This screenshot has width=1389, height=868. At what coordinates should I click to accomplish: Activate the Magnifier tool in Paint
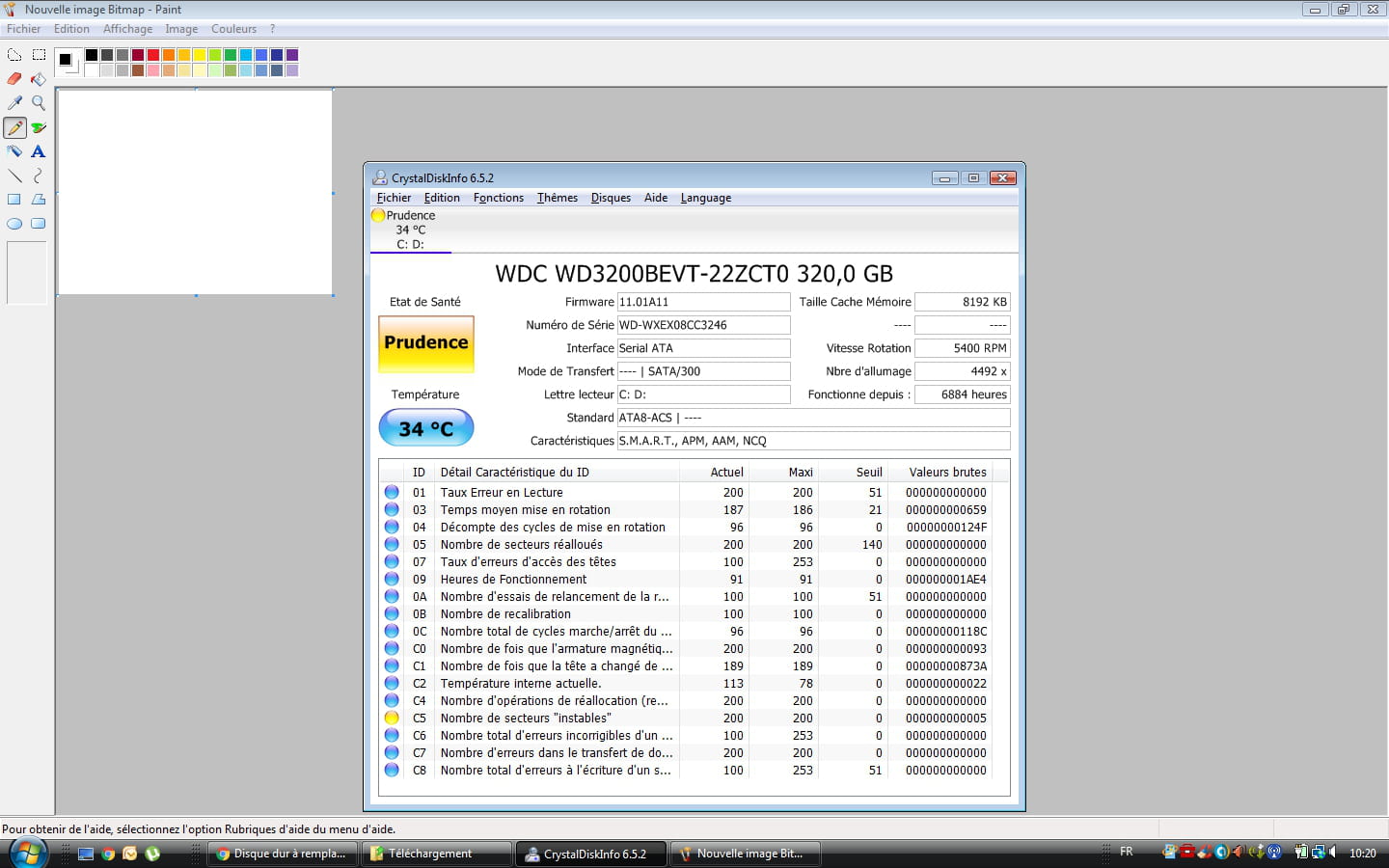click(x=39, y=103)
